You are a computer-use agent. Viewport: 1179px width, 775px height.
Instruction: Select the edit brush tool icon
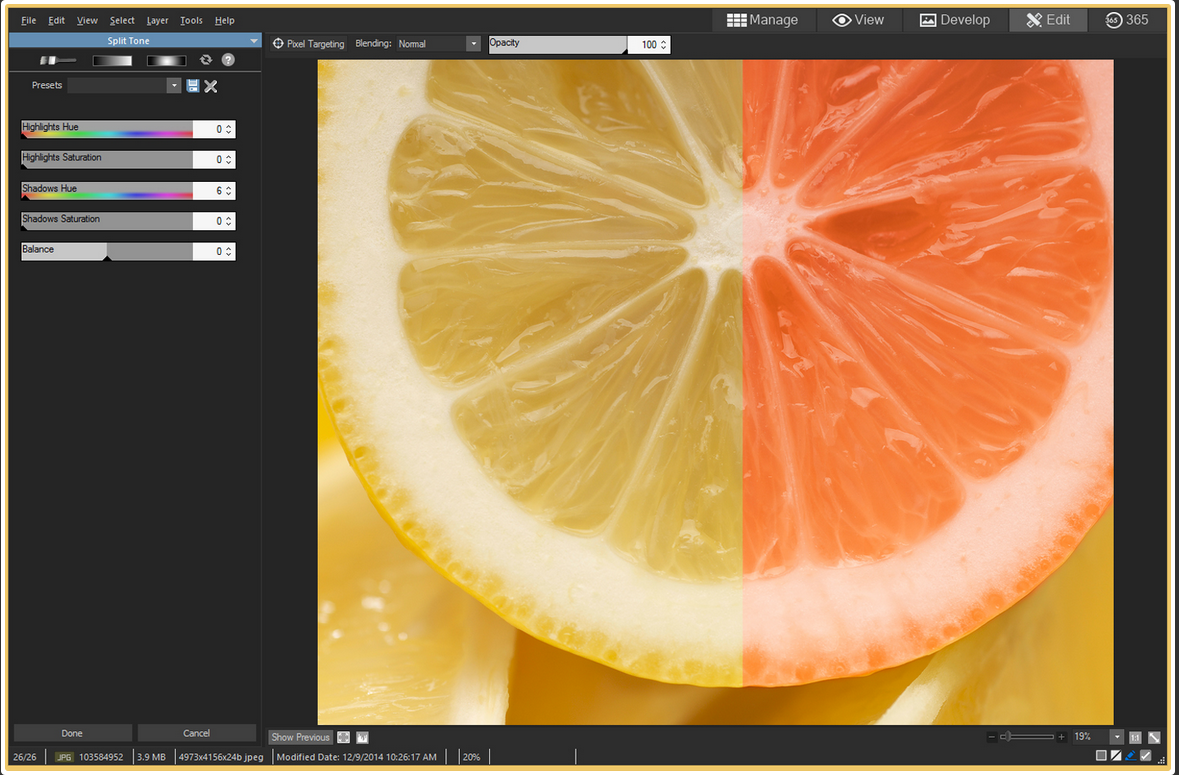(58, 60)
